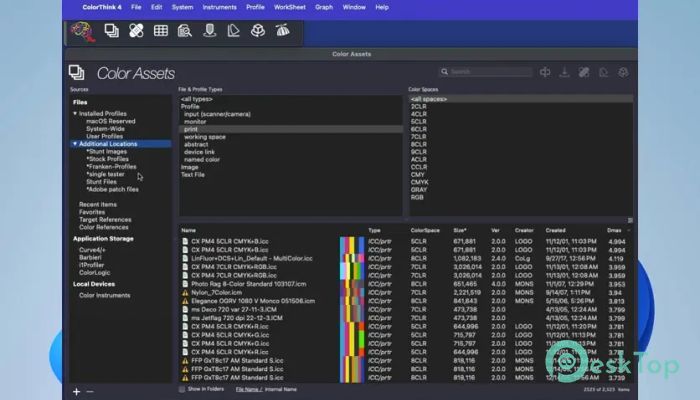This screenshot has height=400, width=700.
Task: Sort the list by ColorSpace column
Action: click(425, 230)
